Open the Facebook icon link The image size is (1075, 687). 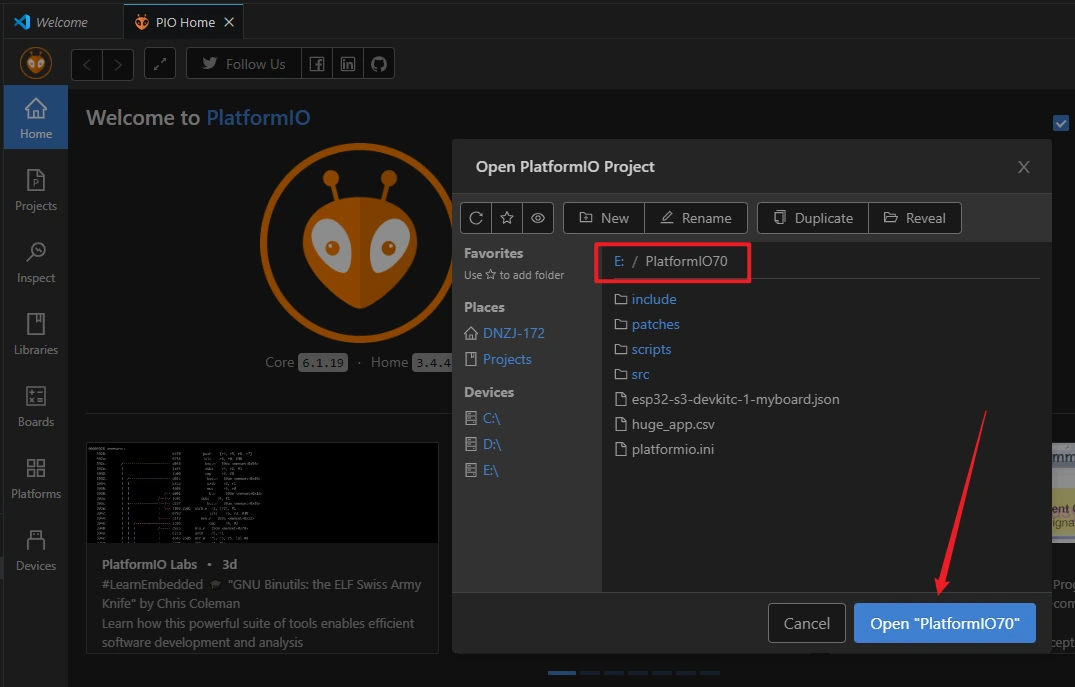tap(317, 64)
